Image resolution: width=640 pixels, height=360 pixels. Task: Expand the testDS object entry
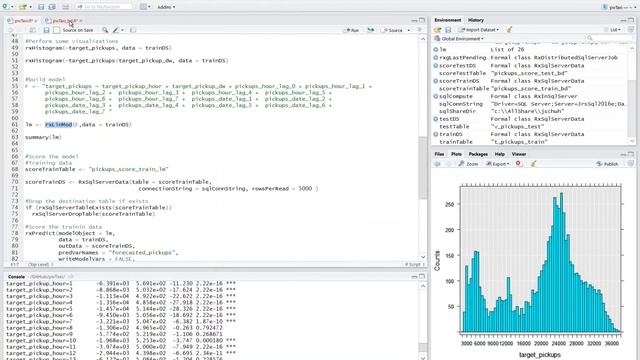[x=436, y=119]
